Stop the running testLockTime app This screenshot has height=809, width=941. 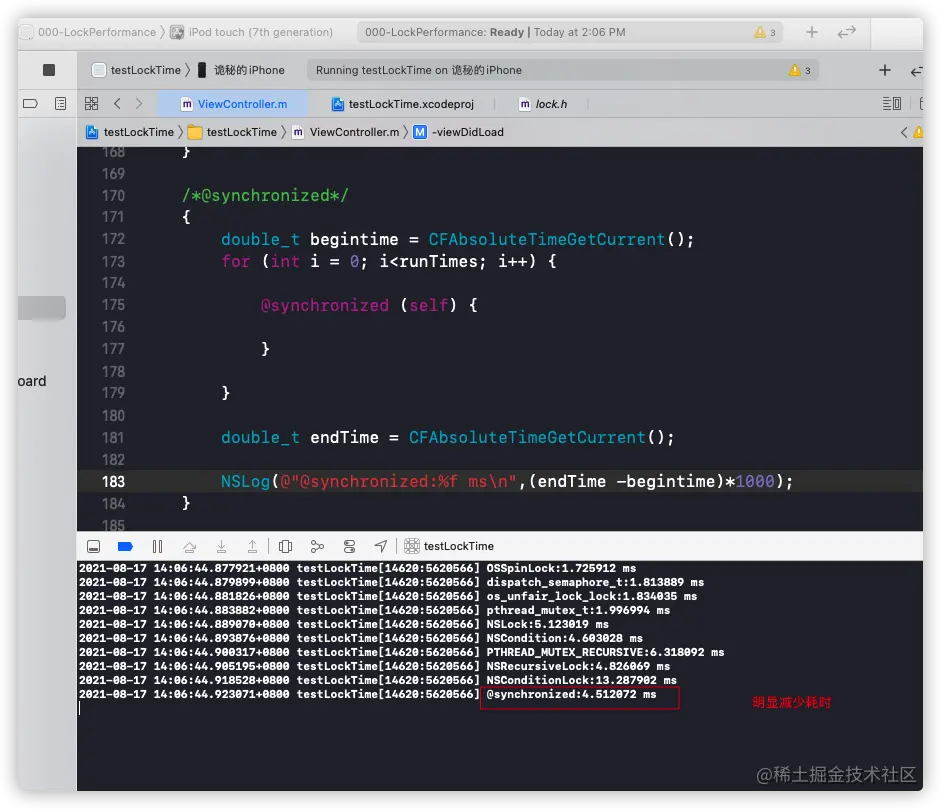coord(49,70)
